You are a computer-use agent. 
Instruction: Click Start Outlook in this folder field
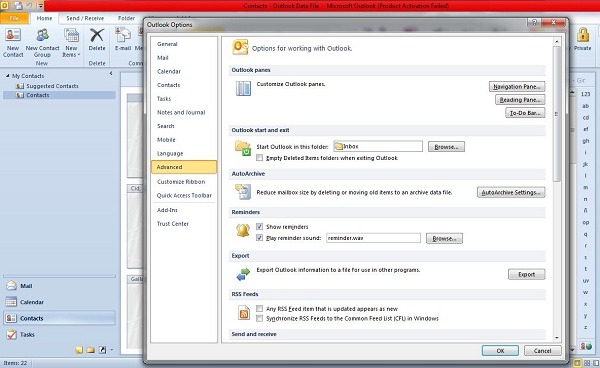[378, 146]
